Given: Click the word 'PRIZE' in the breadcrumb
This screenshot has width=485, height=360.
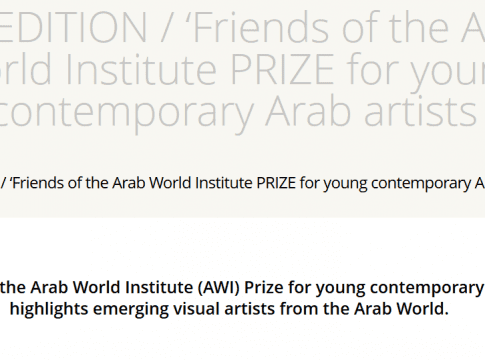Looking at the screenshot, I should 276,183.
